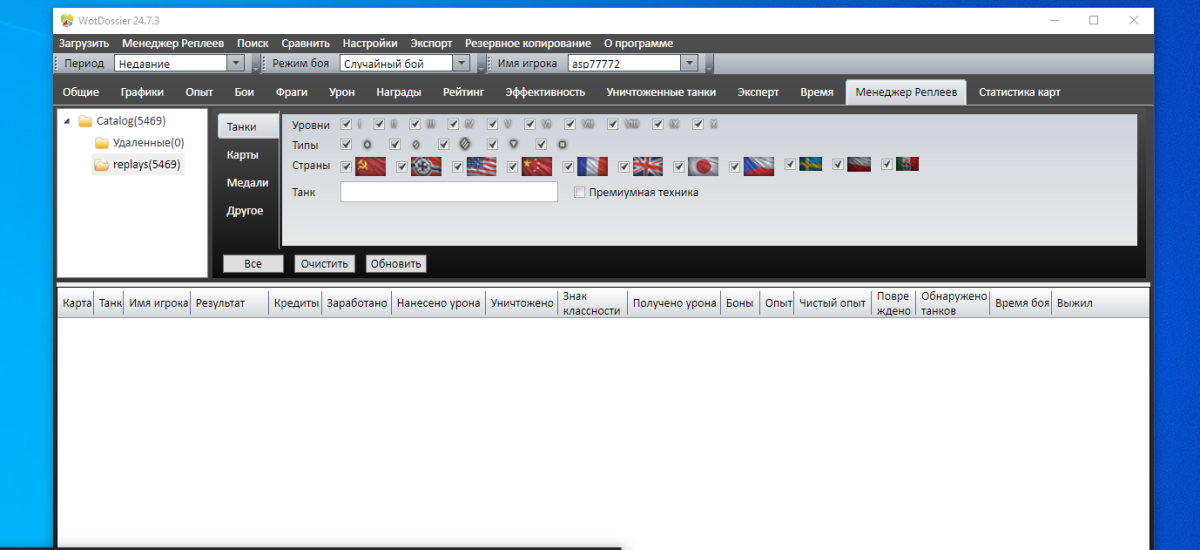
Task: Click the Танк name input field
Action: coord(449,192)
